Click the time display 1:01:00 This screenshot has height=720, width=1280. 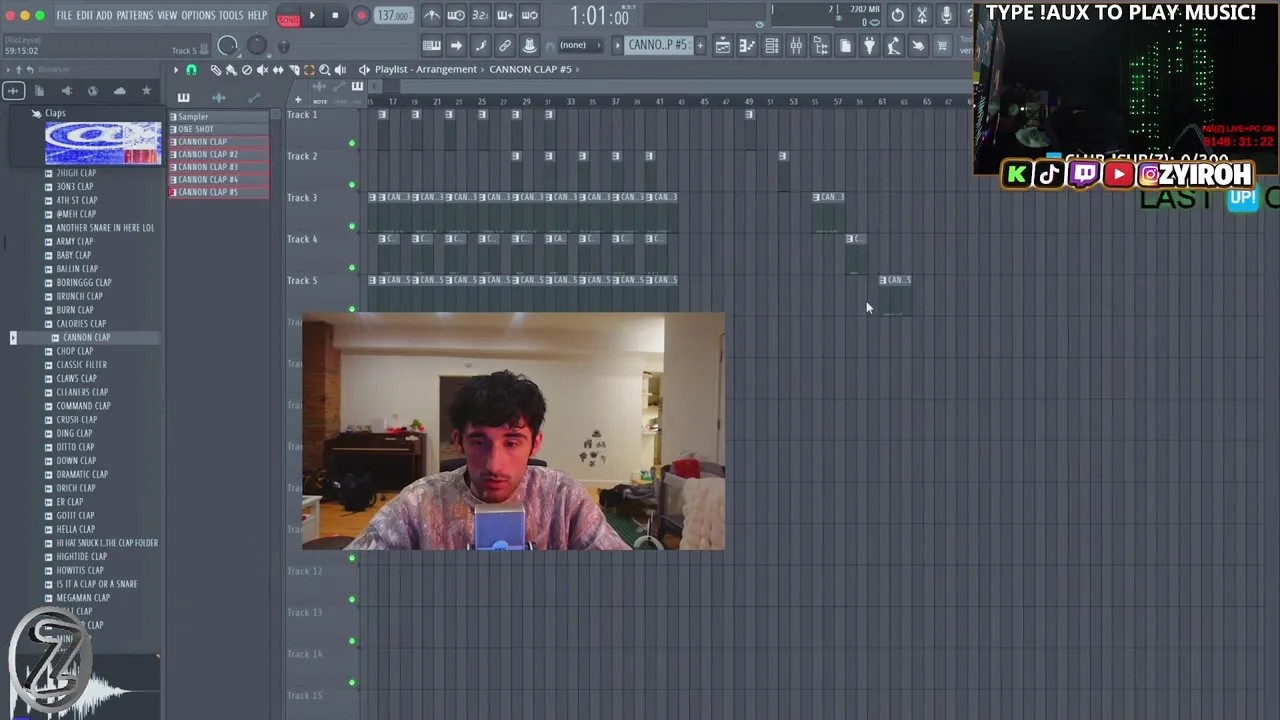[600, 17]
